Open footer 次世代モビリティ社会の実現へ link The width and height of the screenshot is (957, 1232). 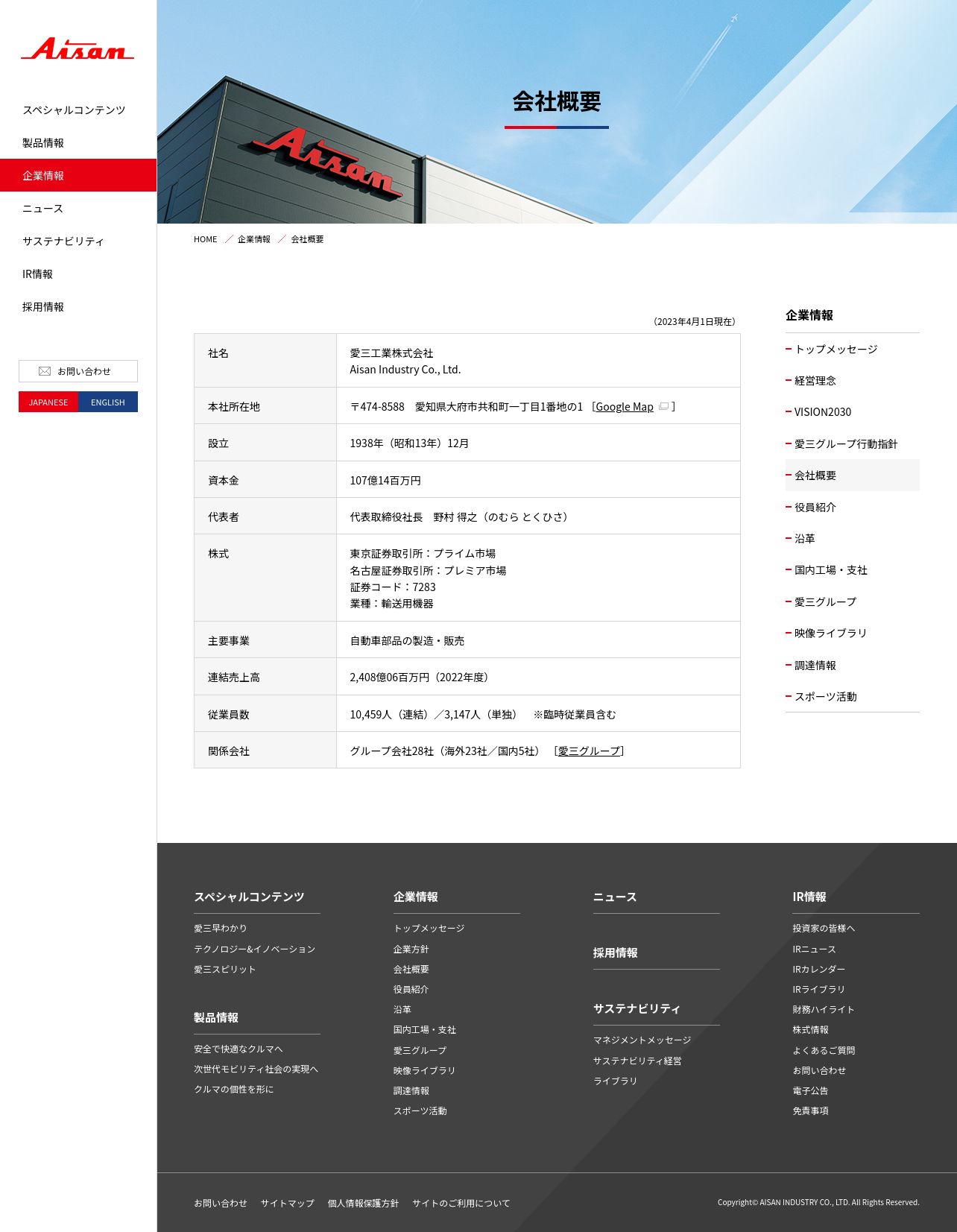tap(256, 1070)
